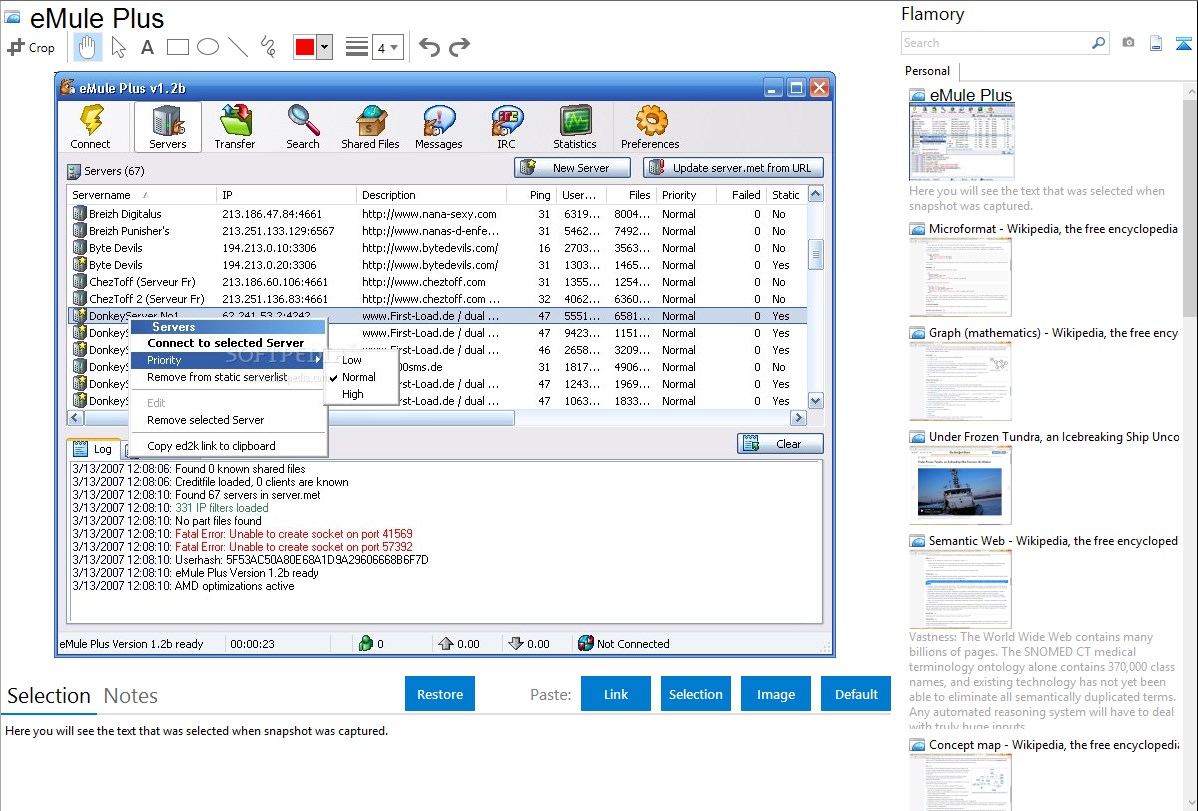Open the Servers toolbar section in eMule
This screenshot has width=1198, height=811.
tap(167, 128)
